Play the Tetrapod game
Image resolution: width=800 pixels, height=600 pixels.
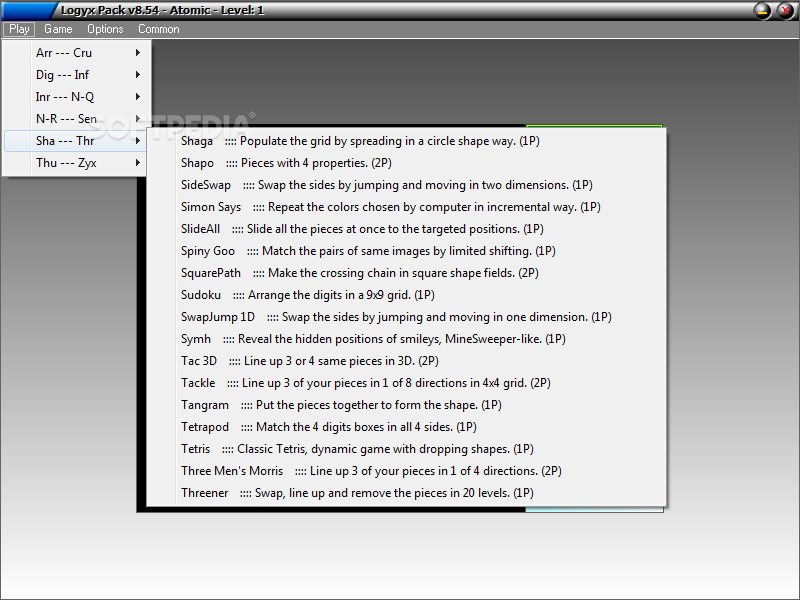[406, 426]
